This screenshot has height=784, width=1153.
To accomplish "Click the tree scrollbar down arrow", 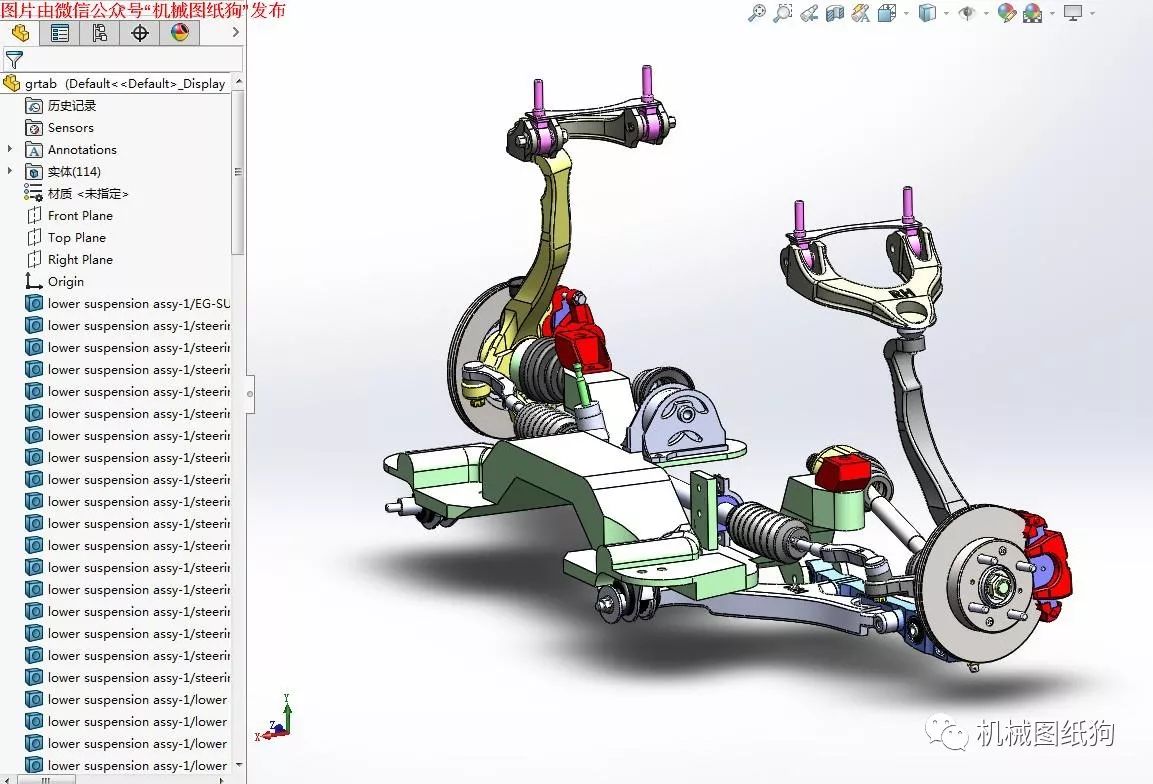I will (238, 765).
